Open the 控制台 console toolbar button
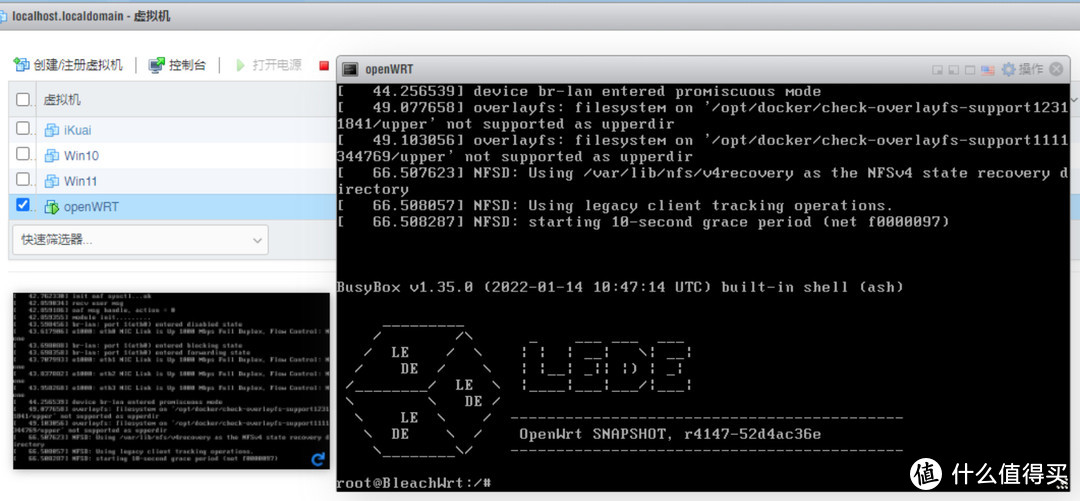 [177, 65]
